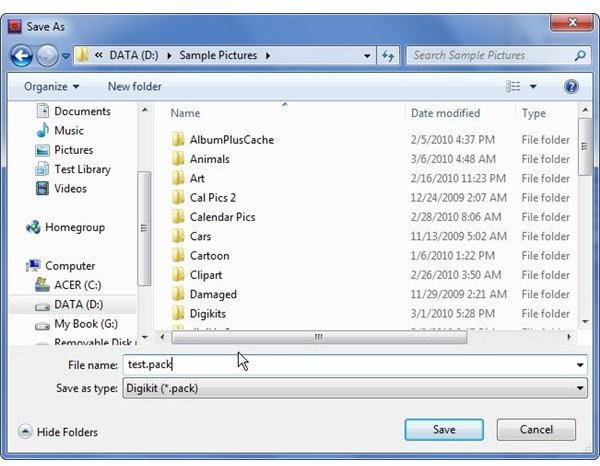Sort by the Type column header
This screenshot has height=466, width=600.
point(534,113)
